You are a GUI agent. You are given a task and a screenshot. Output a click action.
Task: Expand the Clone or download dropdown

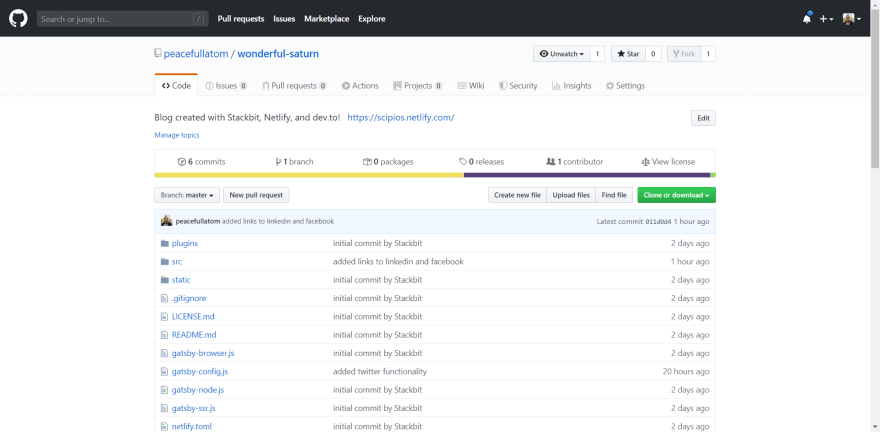point(676,195)
